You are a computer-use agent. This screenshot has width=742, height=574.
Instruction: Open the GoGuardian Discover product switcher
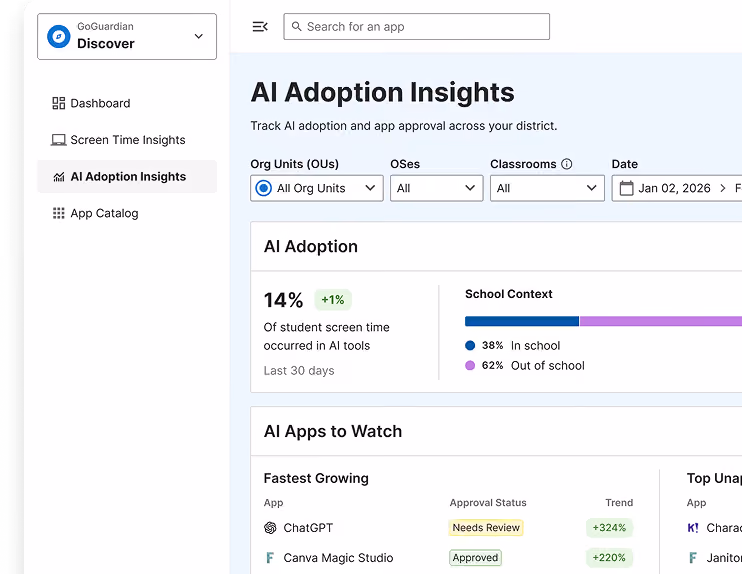pyautogui.click(x=127, y=36)
